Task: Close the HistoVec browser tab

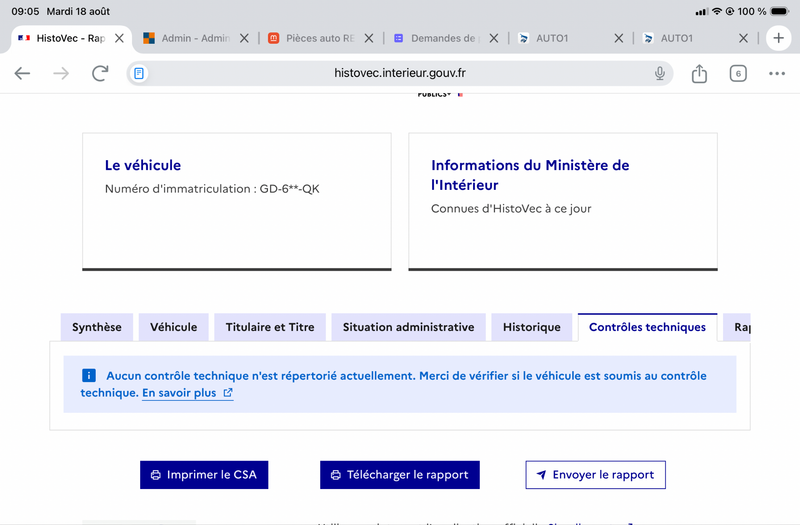Action: pyautogui.click(x=119, y=38)
